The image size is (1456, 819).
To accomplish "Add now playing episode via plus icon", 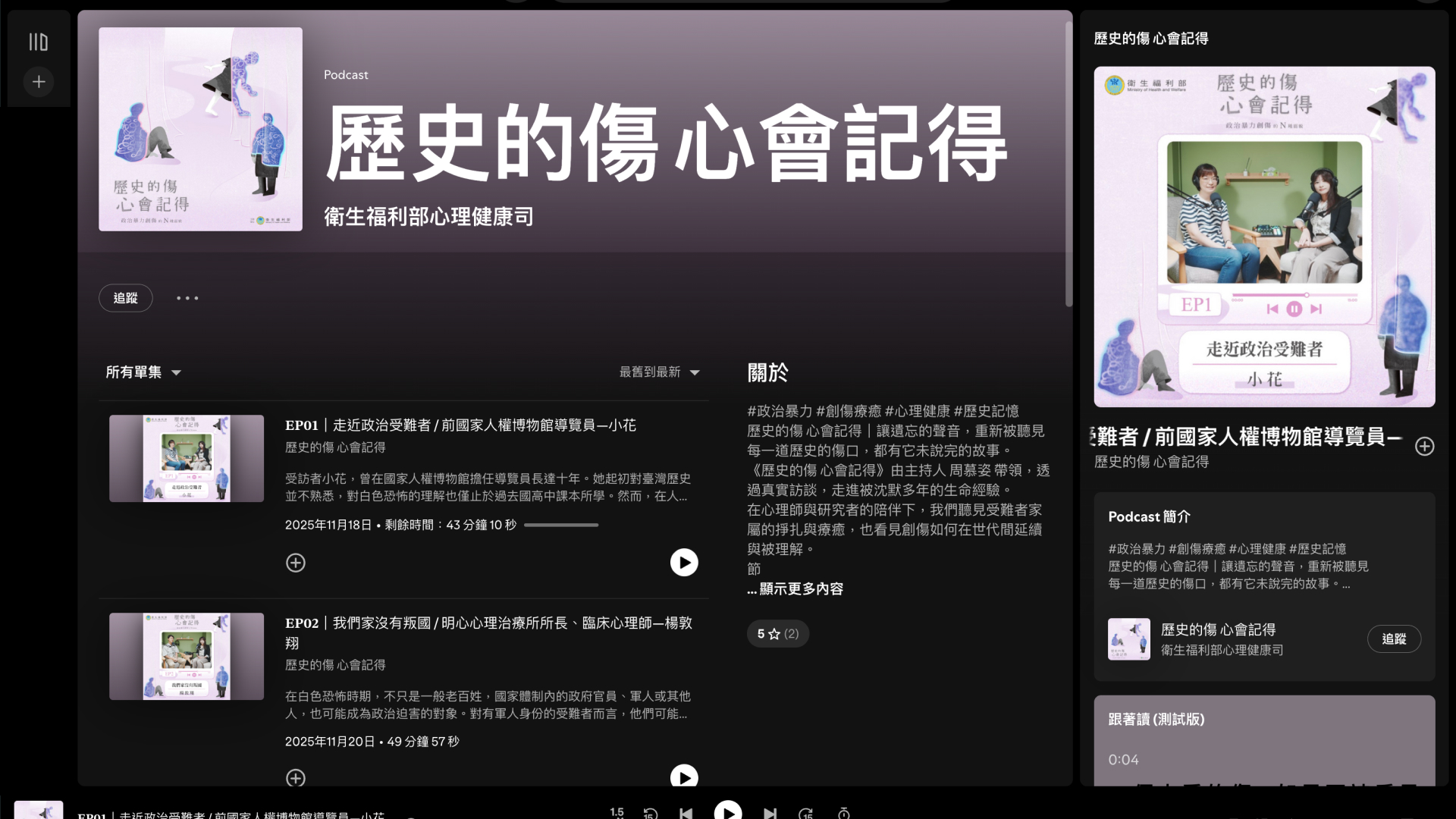I will point(1424,446).
